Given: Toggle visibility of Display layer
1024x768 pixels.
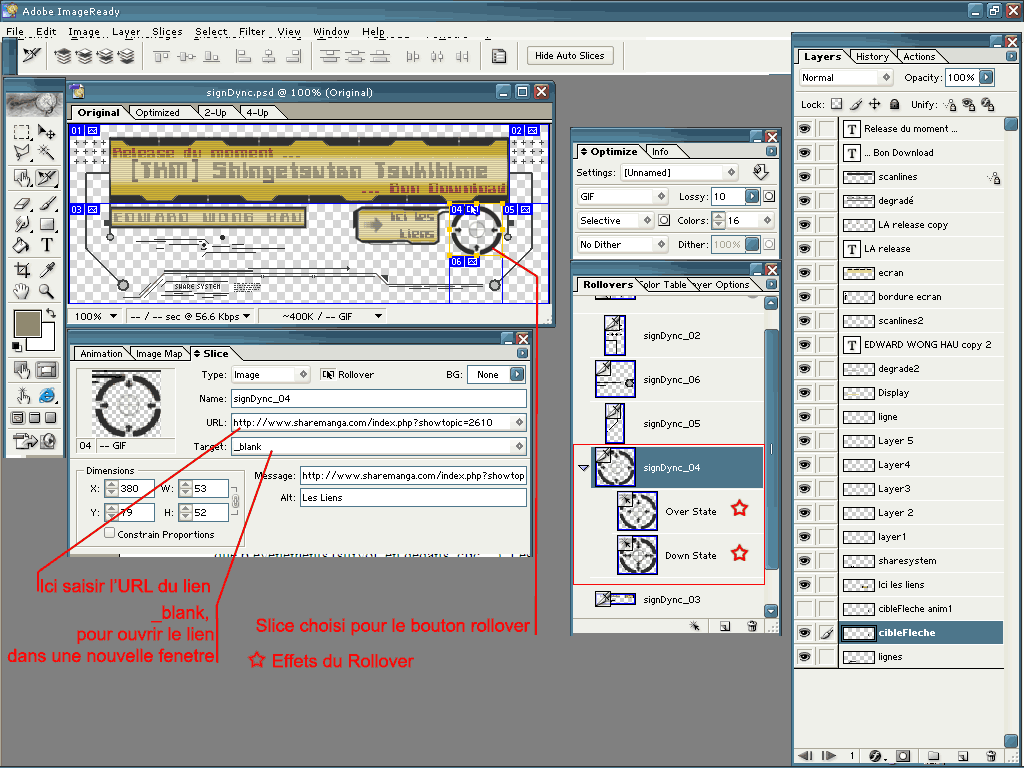Looking at the screenshot, I should pyautogui.click(x=805, y=393).
